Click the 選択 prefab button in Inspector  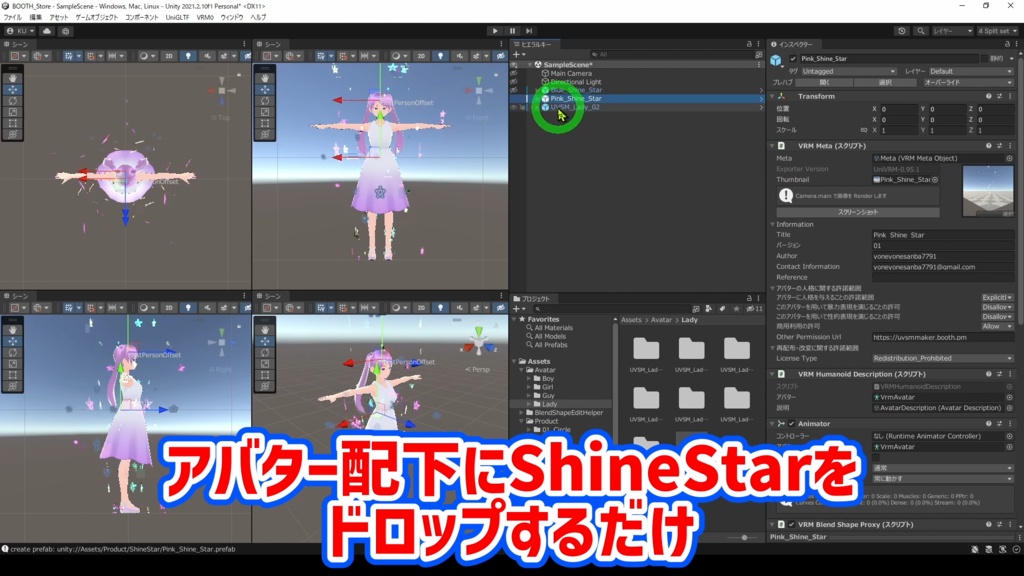[x=885, y=83]
